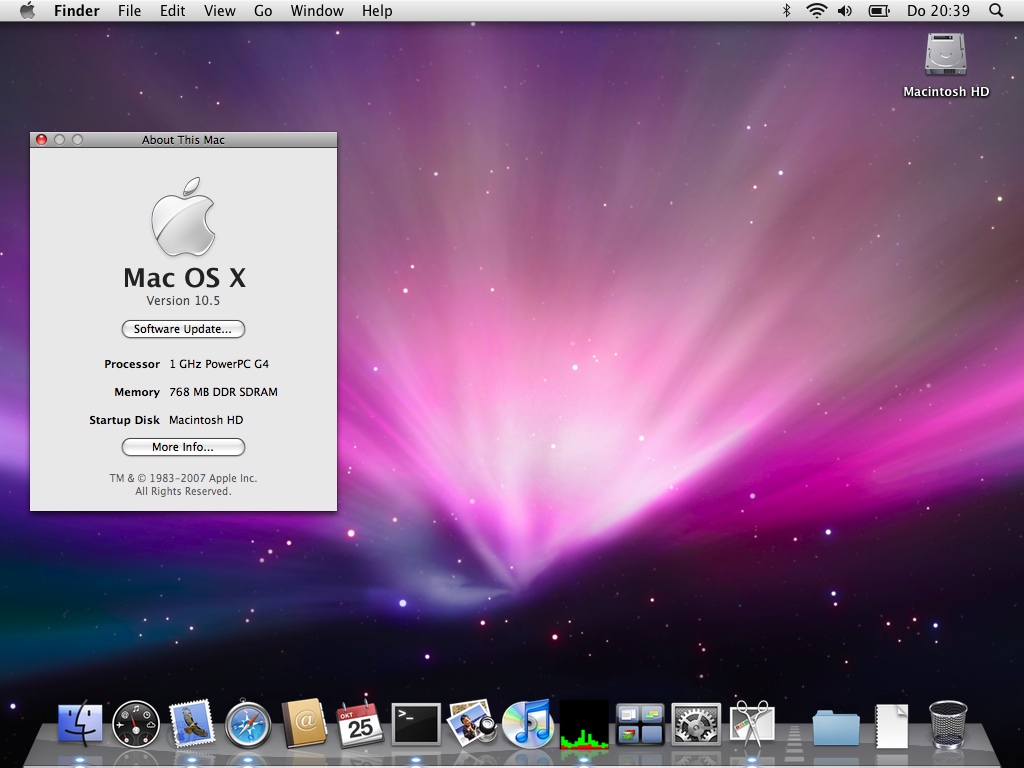Click the About This Mac title bar
The image size is (1024, 768).
click(184, 140)
